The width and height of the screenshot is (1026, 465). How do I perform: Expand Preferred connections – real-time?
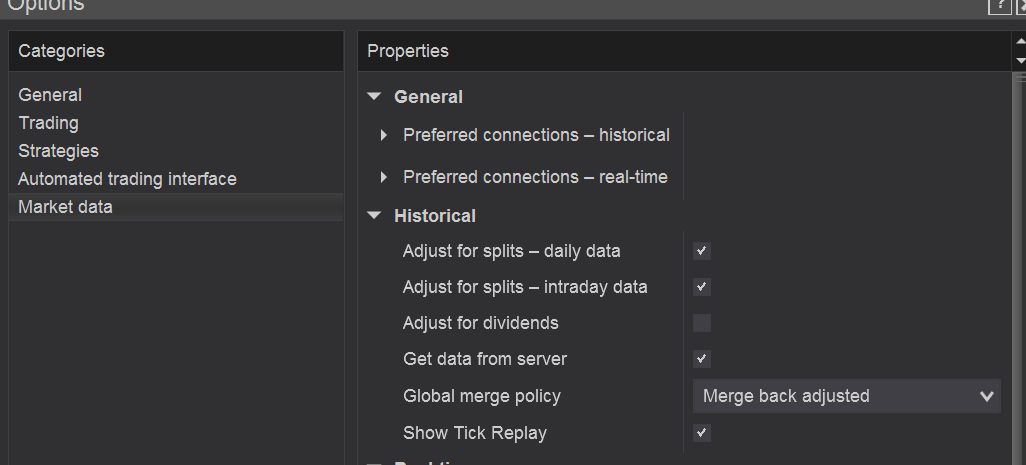tap(384, 177)
